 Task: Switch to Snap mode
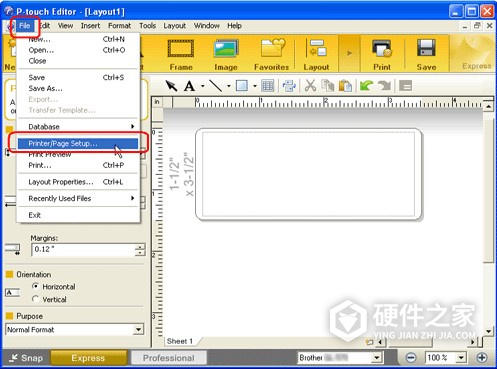(x=26, y=358)
